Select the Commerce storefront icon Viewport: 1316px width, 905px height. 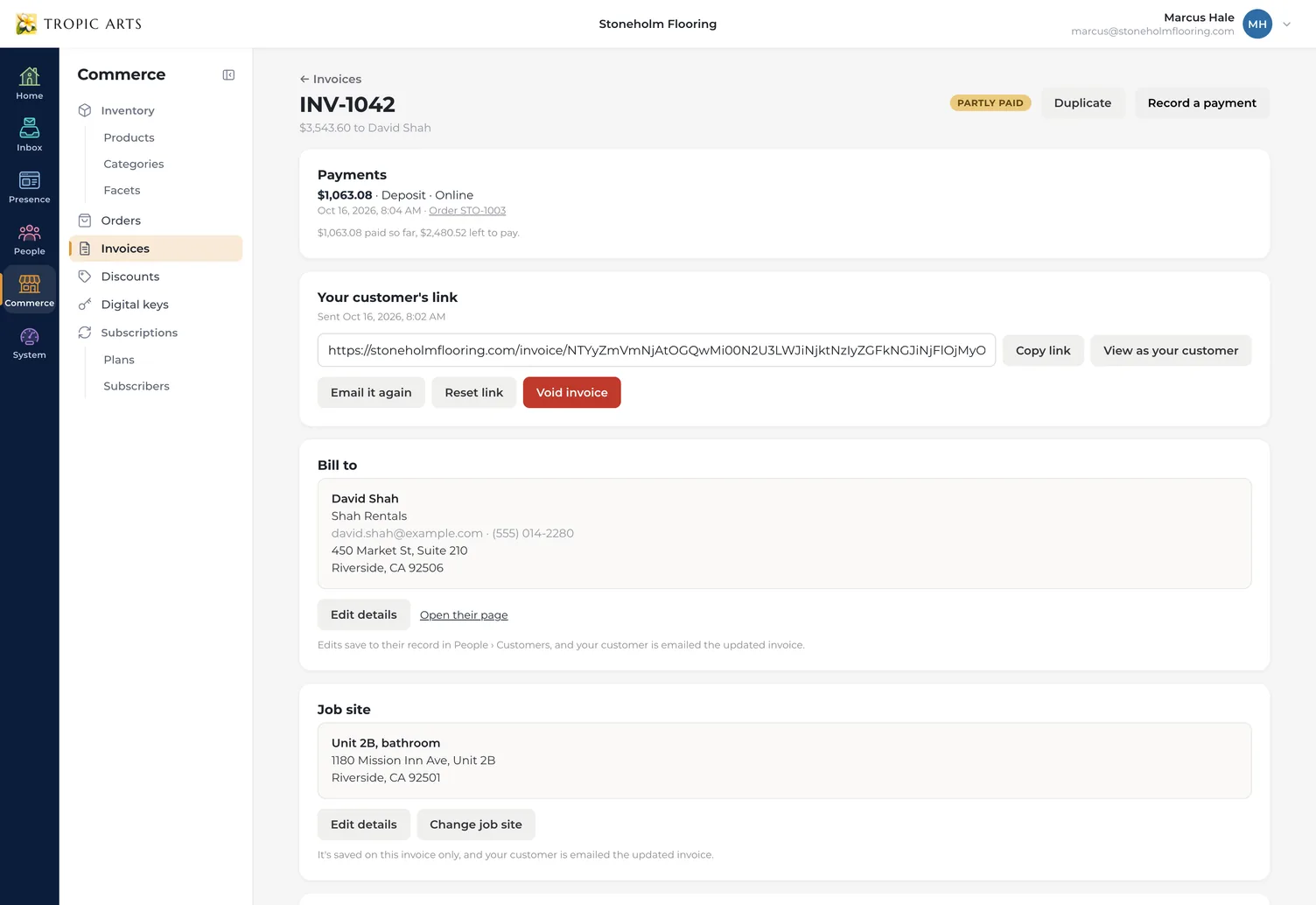point(29,284)
